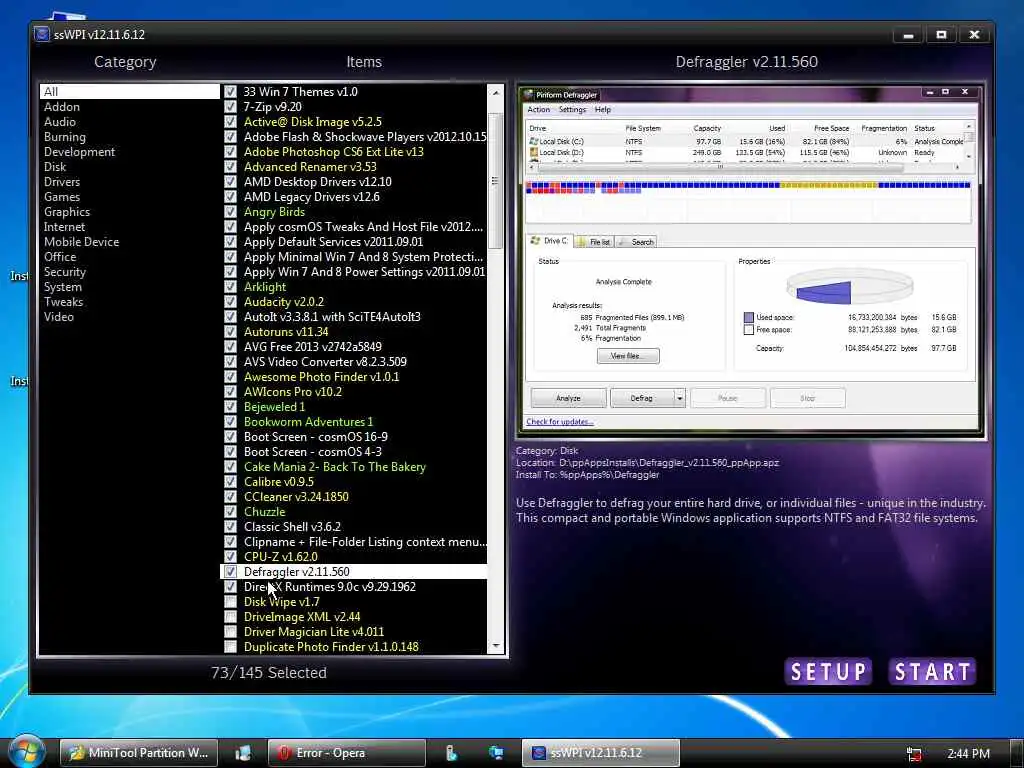Select the Graphics category
The image size is (1024, 768).
(129, 212)
